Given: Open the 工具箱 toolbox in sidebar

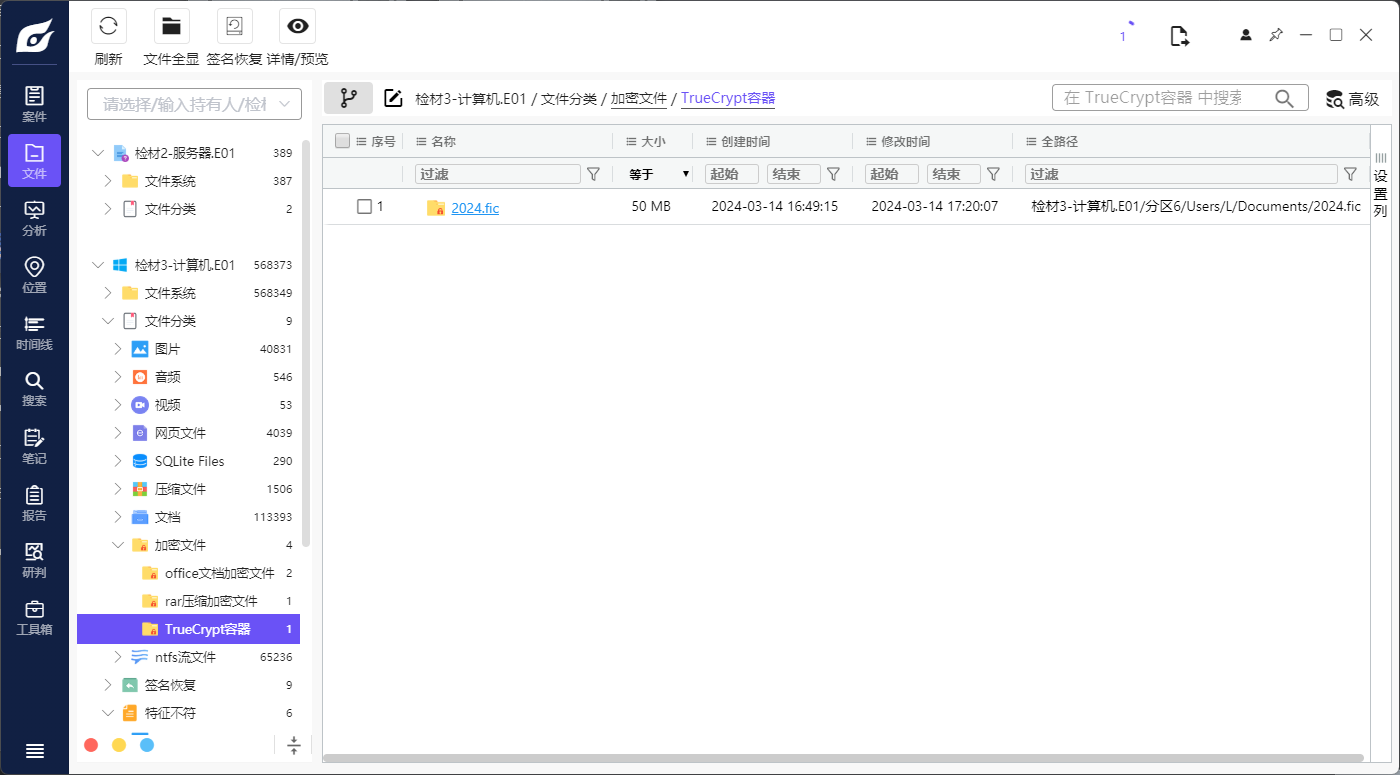Looking at the screenshot, I should (x=34, y=617).
